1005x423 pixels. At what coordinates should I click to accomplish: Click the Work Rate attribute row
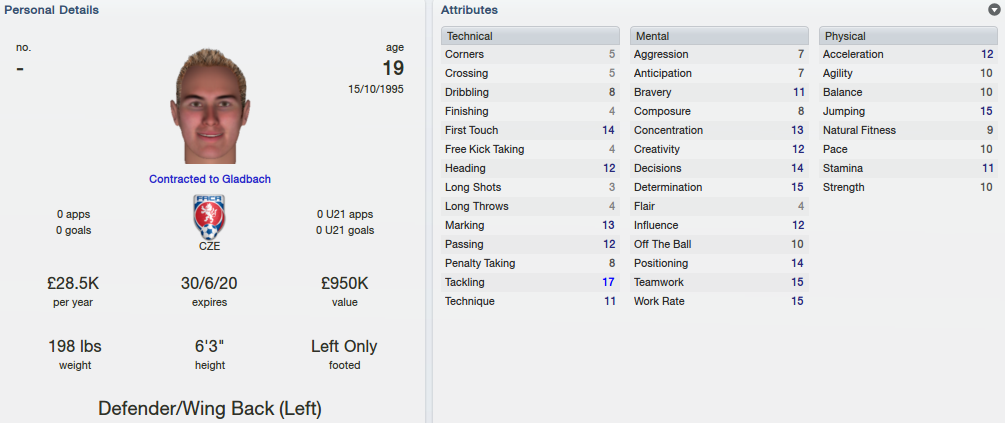(719, 301)
